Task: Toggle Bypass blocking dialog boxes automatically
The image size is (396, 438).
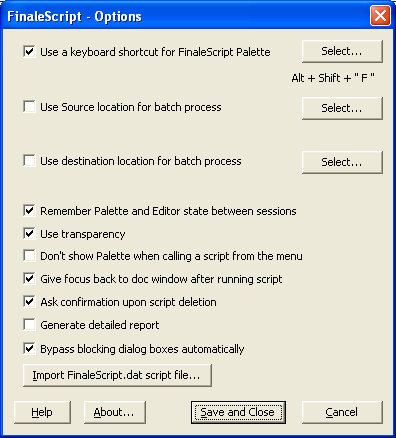Action: coord(29,349)
